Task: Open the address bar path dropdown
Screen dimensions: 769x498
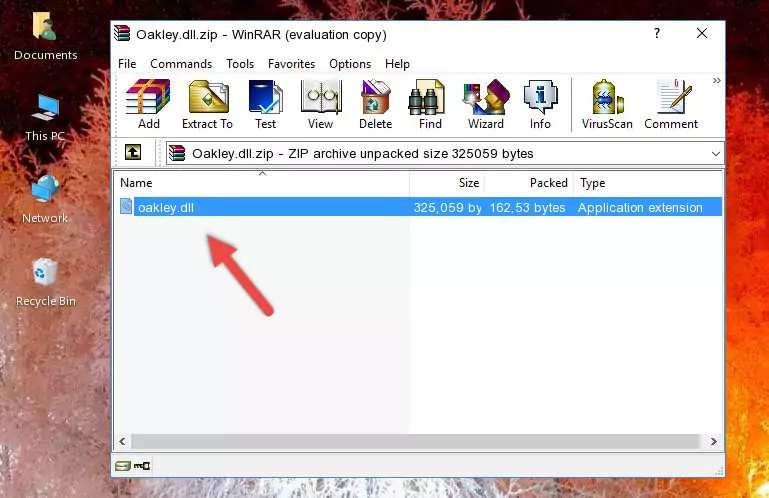Action: pos(716,154)
